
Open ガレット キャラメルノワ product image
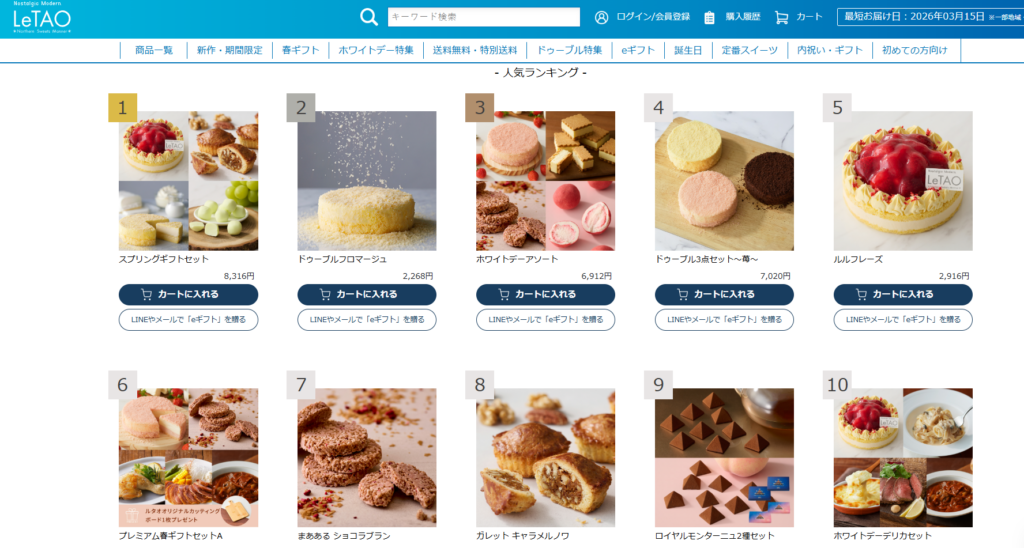[545, 458]
